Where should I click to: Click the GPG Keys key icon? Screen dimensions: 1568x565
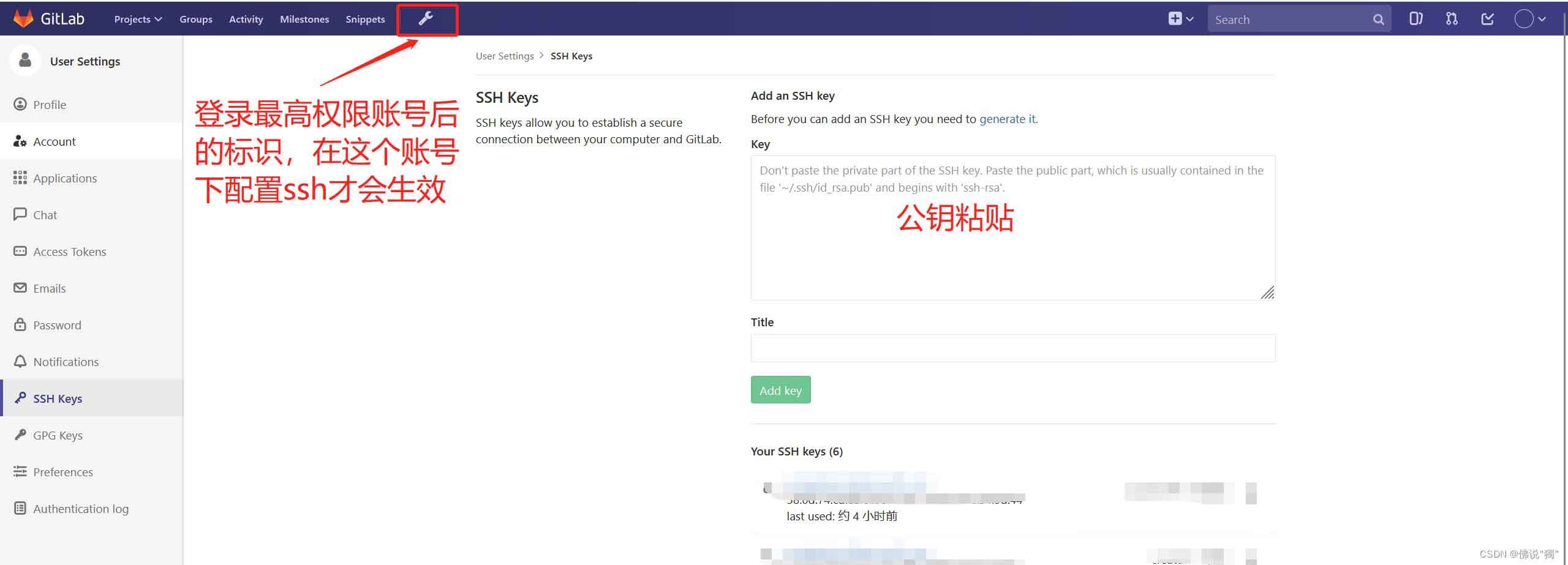(x=20, y=435)
